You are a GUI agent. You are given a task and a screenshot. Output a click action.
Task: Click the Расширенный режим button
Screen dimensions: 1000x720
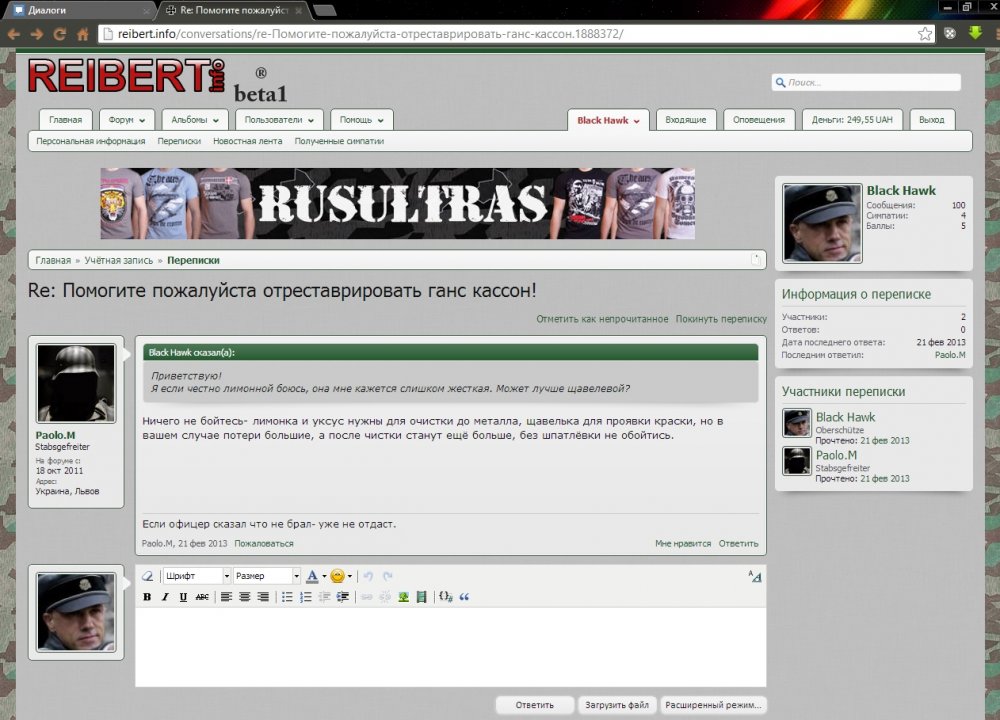(713, 705)
